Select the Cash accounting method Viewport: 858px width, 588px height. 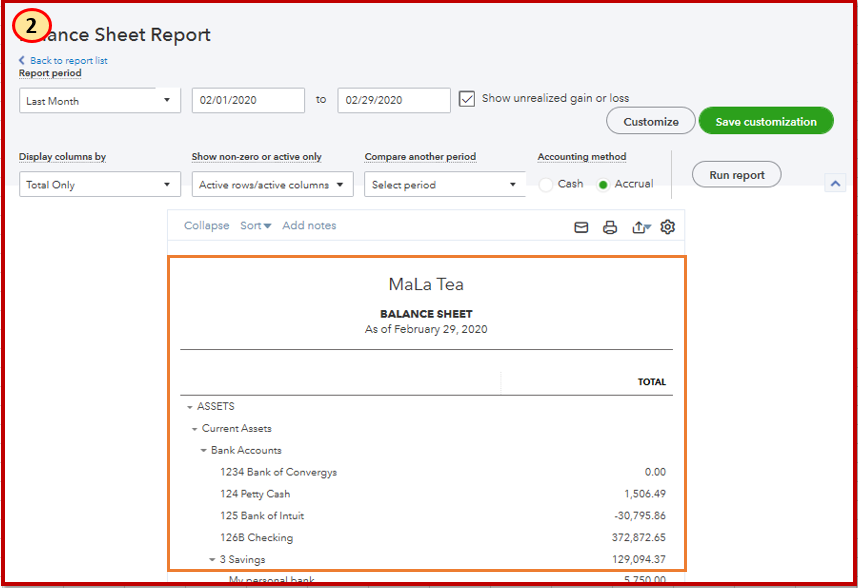[546, 185]
